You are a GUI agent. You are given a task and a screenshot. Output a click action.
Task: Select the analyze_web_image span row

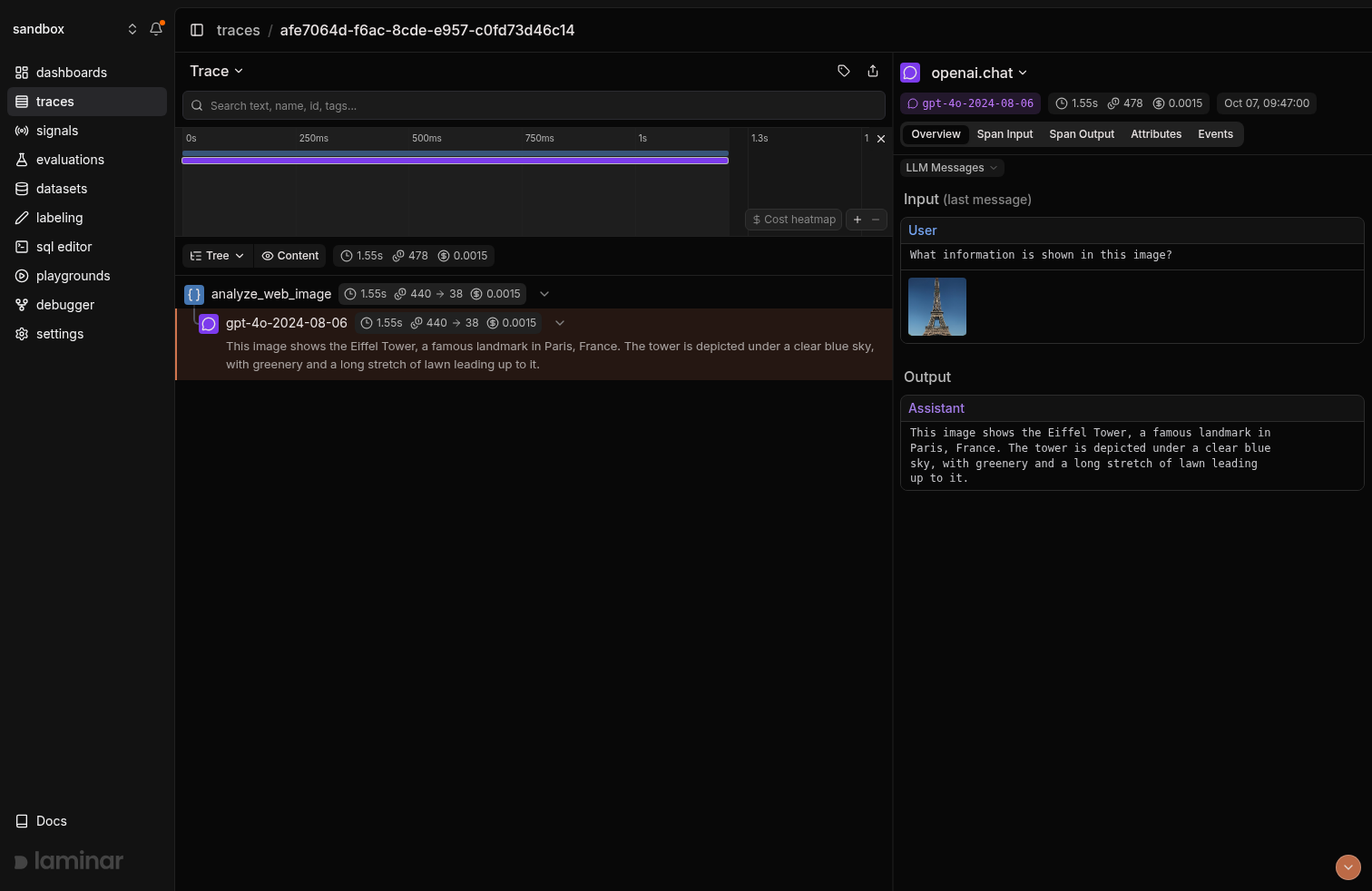(x=534, y=294)
